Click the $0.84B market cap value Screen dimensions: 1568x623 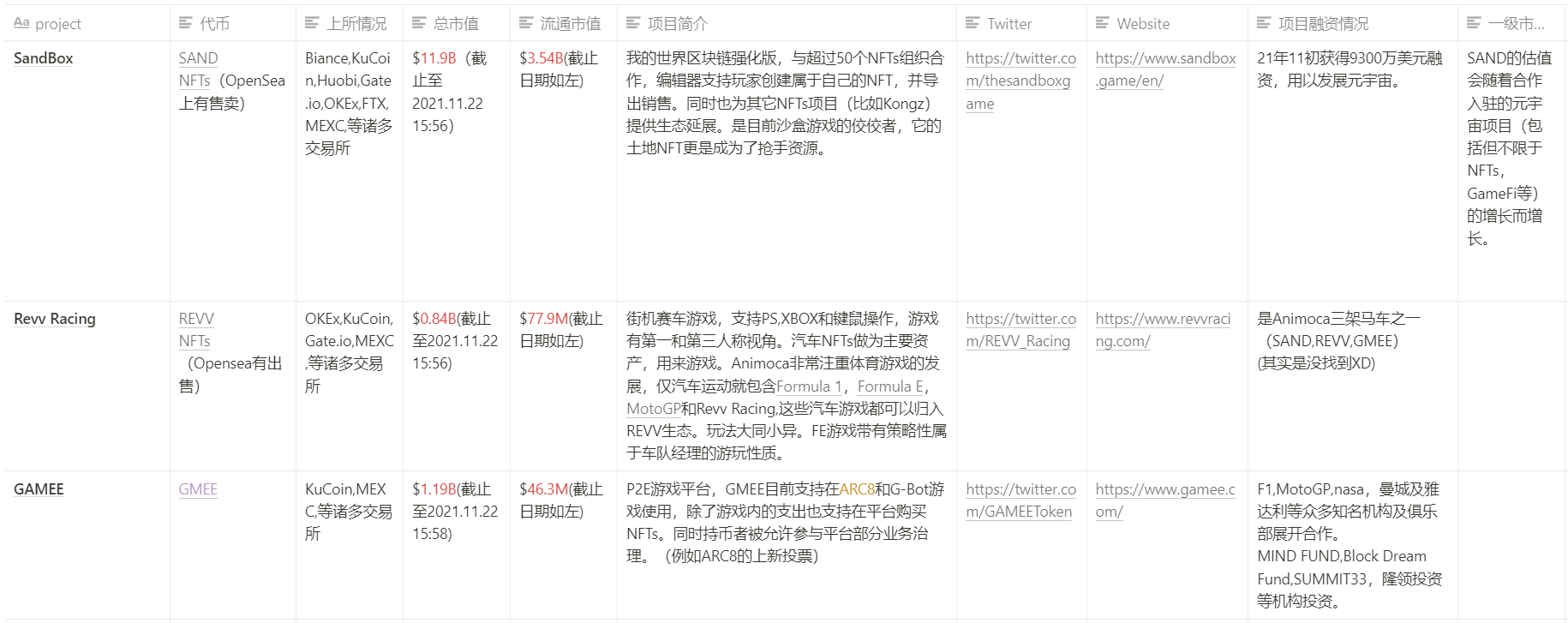pos(434,319)
